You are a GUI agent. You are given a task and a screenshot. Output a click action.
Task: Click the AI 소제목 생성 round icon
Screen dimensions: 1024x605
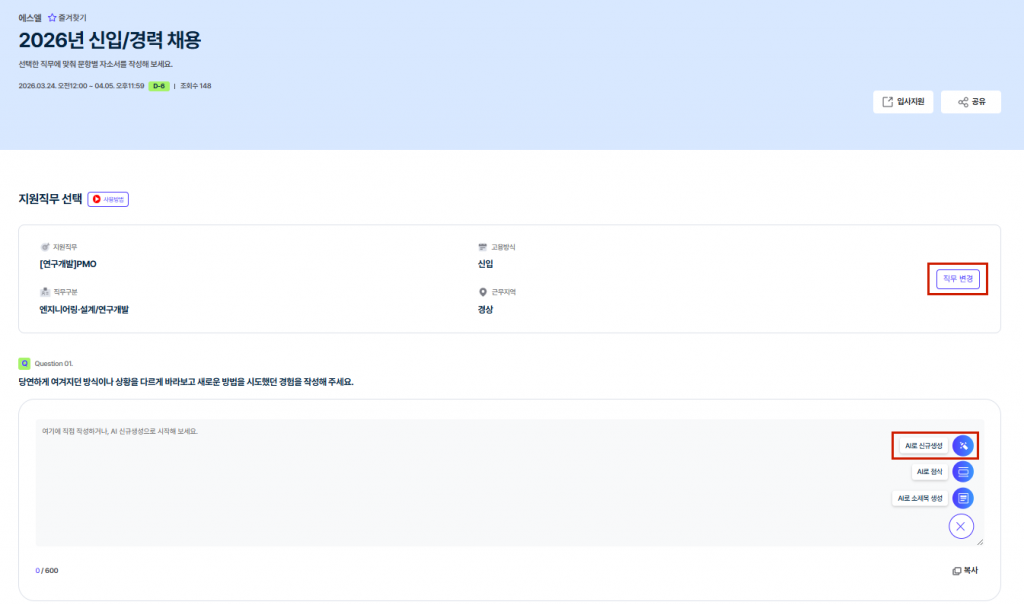[x=962, y=498]
